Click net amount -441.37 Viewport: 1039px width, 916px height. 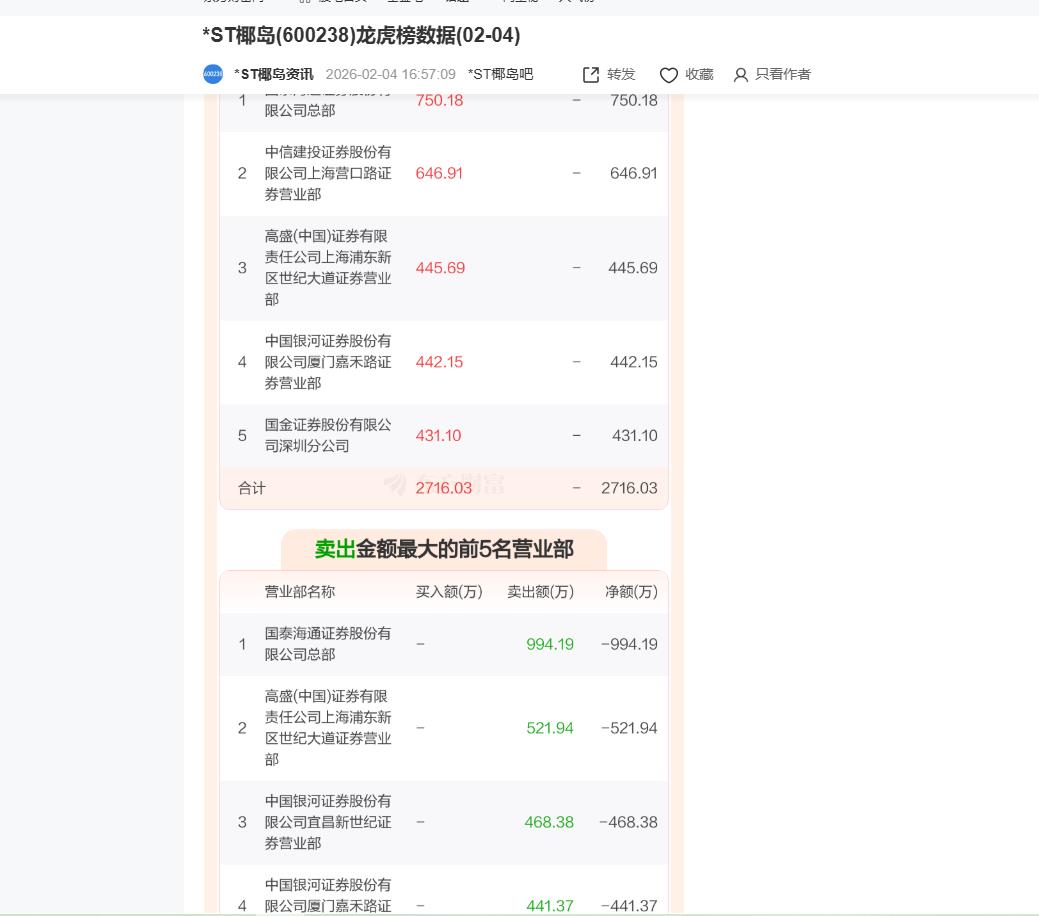[629, 905]
